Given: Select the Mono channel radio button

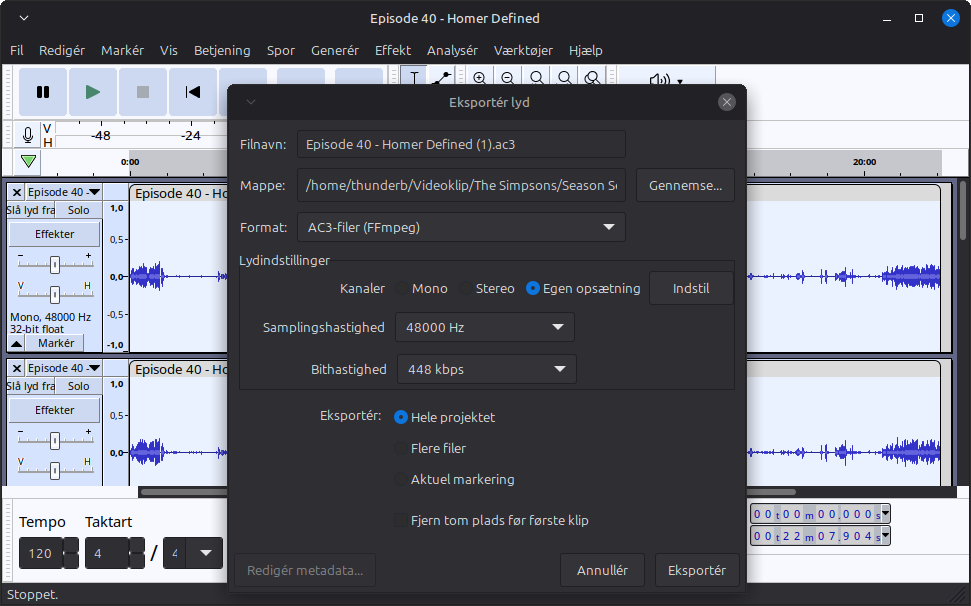Looking at the screenshot, I should 403,288.
